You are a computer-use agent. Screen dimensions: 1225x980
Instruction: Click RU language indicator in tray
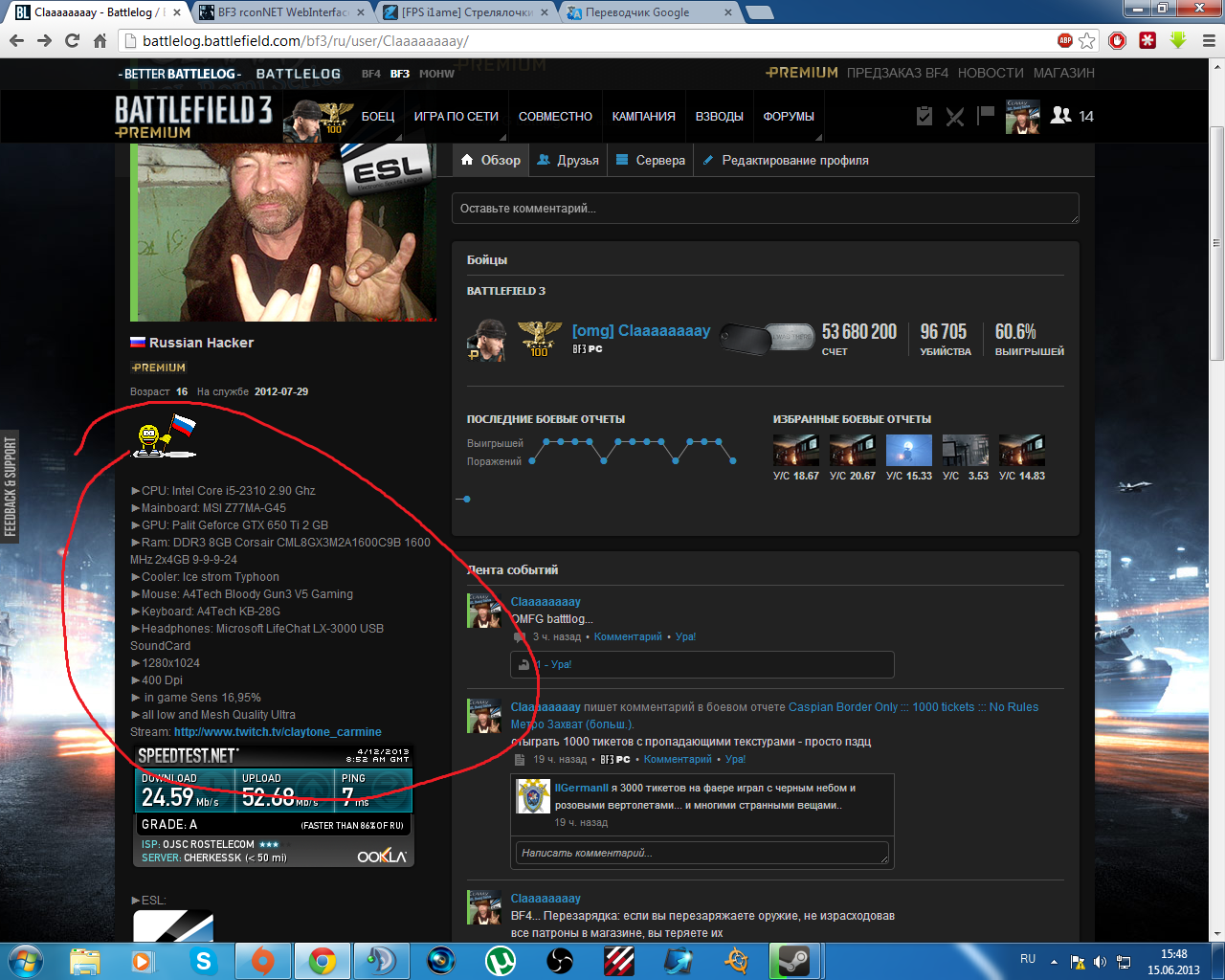point(1028,959)
